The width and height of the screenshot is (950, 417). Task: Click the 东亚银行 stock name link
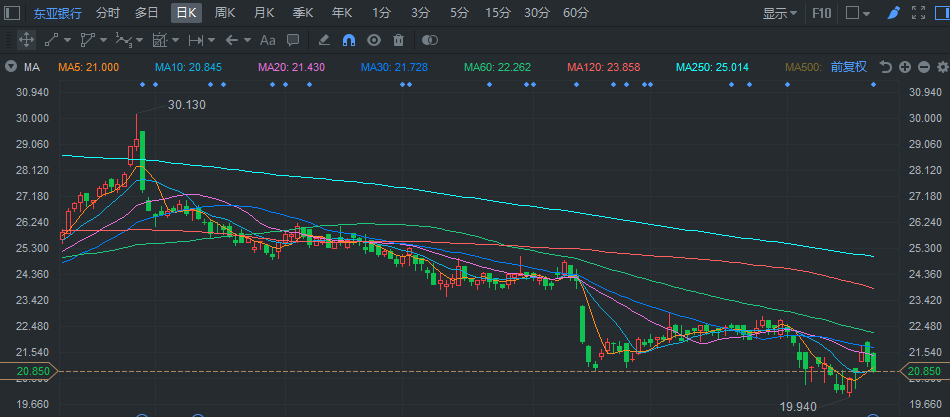pyautogui.click(x=58, y=13)
